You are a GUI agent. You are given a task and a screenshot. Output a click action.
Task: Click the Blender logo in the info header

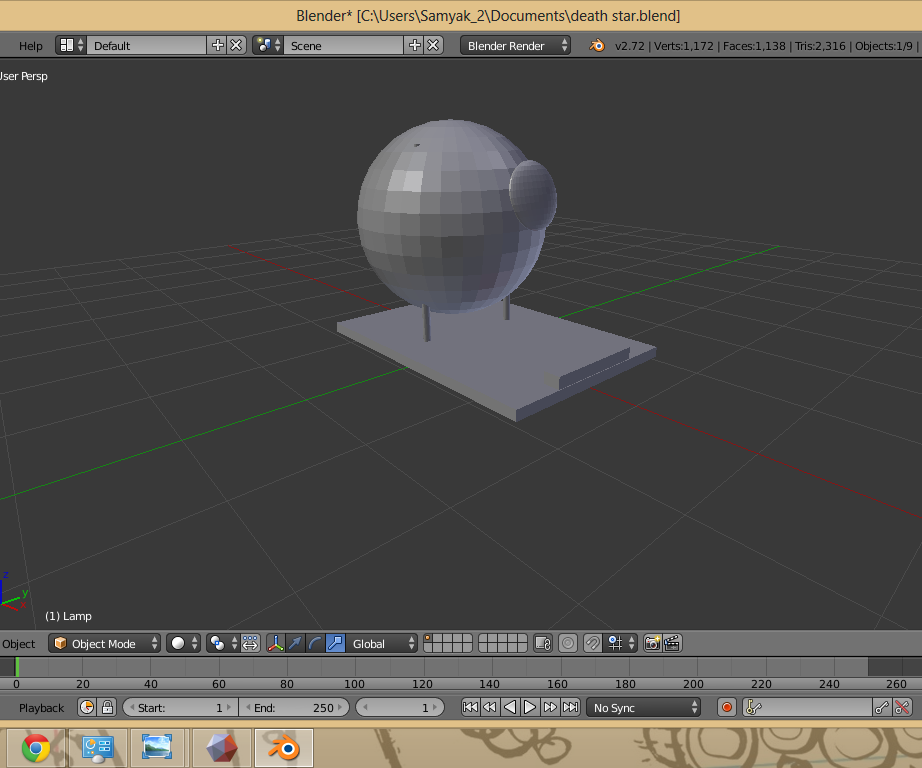click(597, 45)
